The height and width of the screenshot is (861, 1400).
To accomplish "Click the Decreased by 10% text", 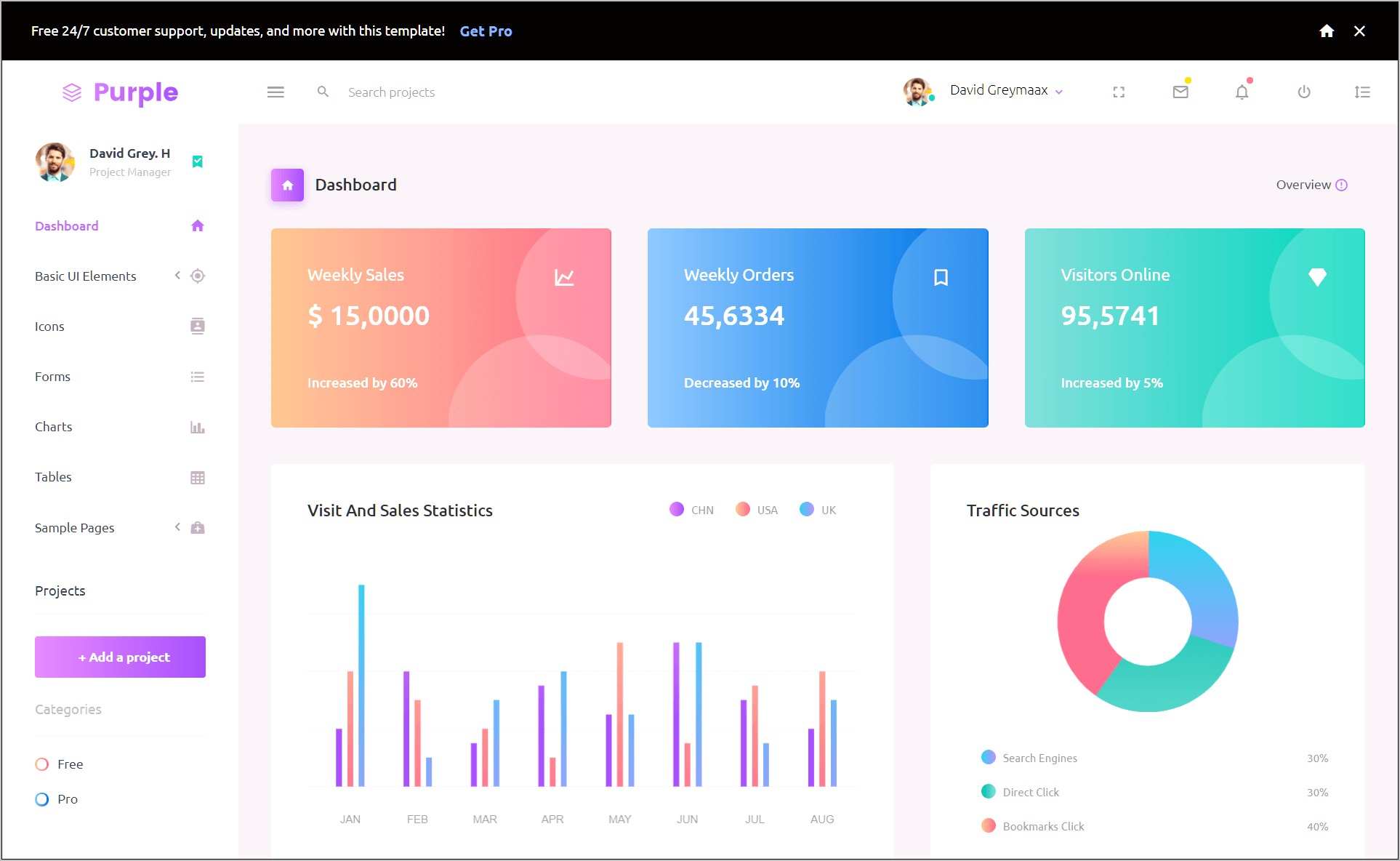I will 741,383.
